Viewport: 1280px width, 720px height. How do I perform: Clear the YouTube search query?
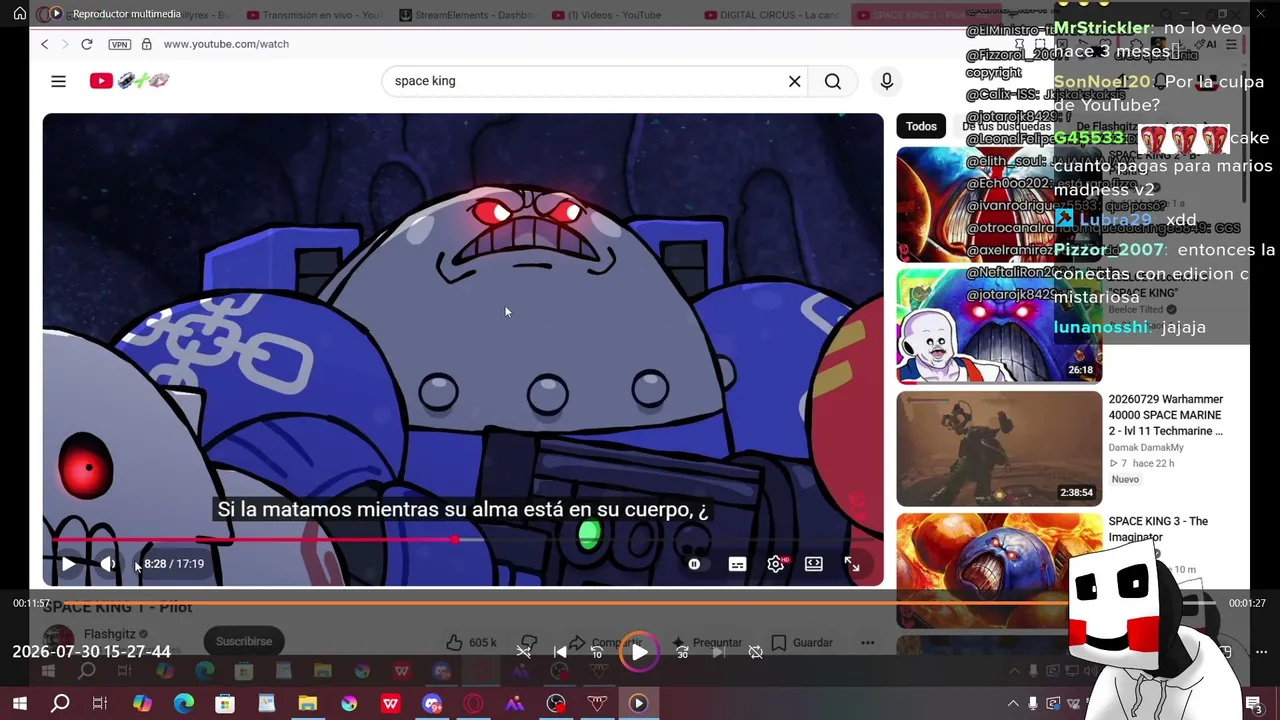(x=795, y=81)
